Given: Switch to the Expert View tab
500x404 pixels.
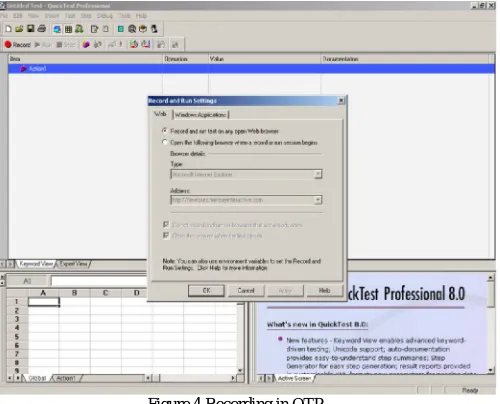Looking at the screenshot, I should [x=74, y=264].
